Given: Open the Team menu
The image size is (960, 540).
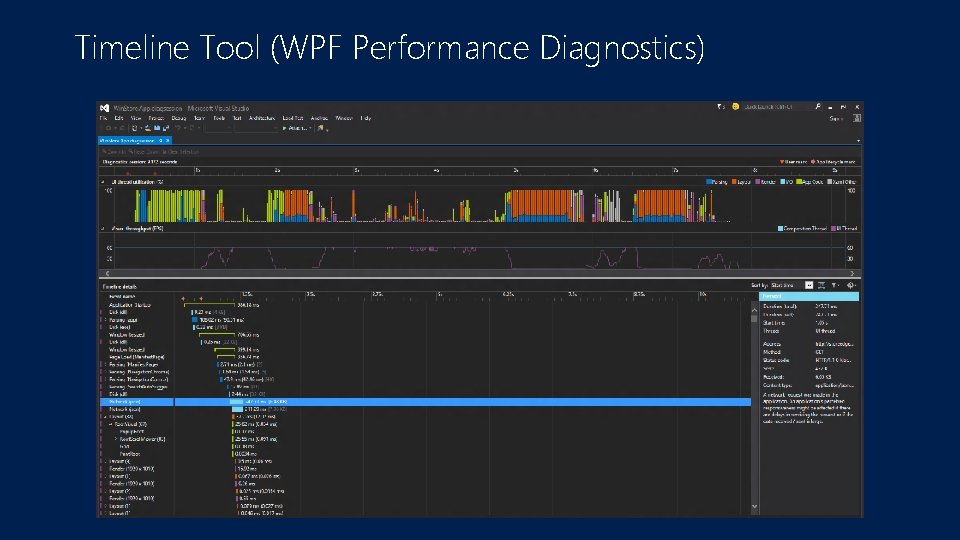Looking at the screenshot, I should pyautogui.click(x=199, y=118).
